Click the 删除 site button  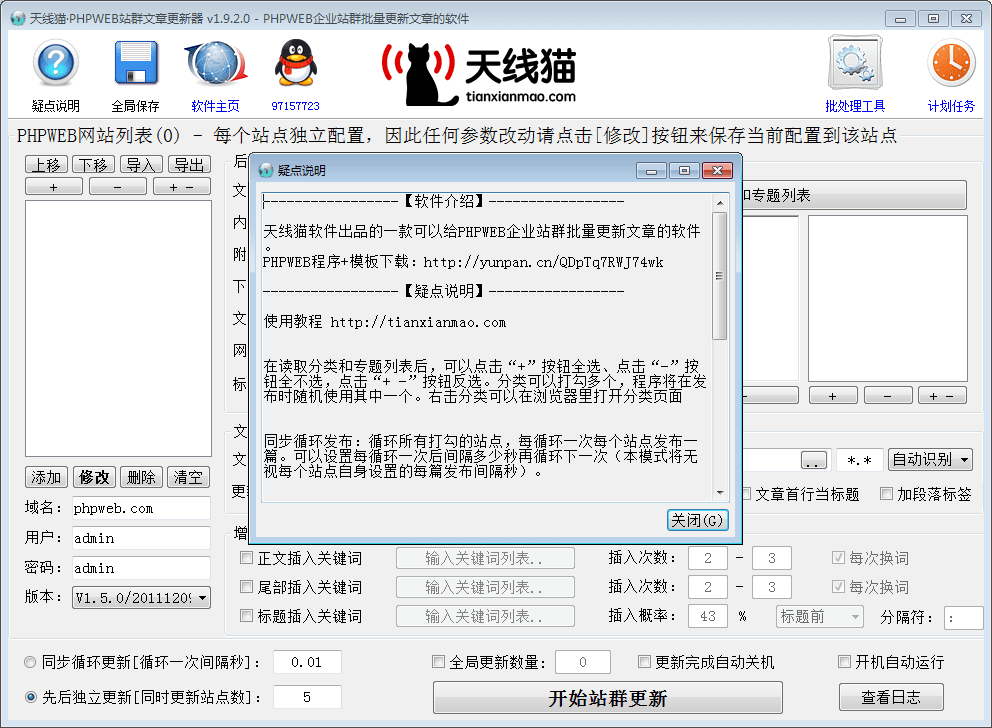(x=141, y=477)
